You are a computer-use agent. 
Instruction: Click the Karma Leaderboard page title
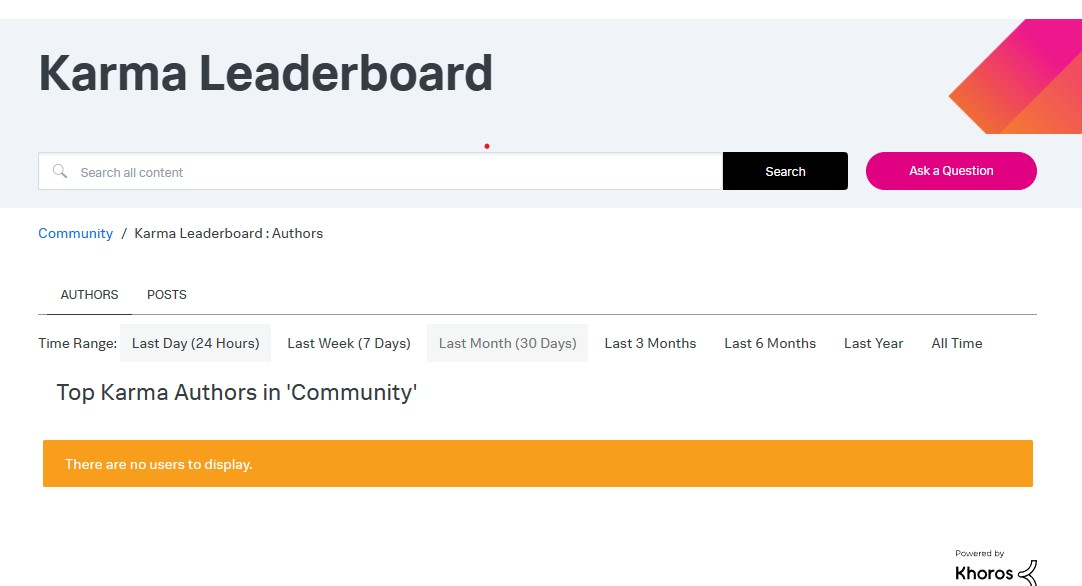click(265, 73)
